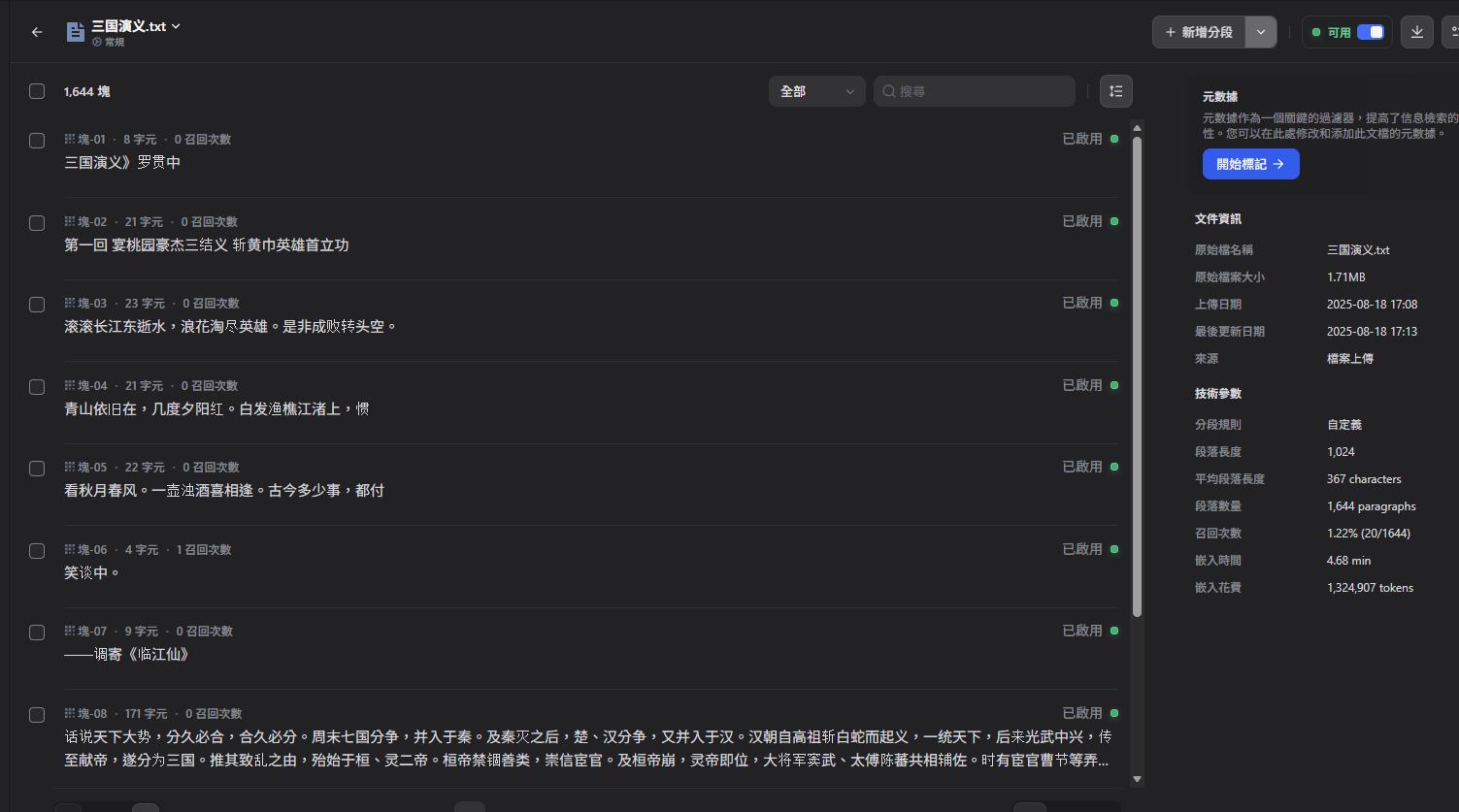Screen dimensions: 1459x812
Task: Click the magnifier icon in the search bar
Action: [889, 90]
